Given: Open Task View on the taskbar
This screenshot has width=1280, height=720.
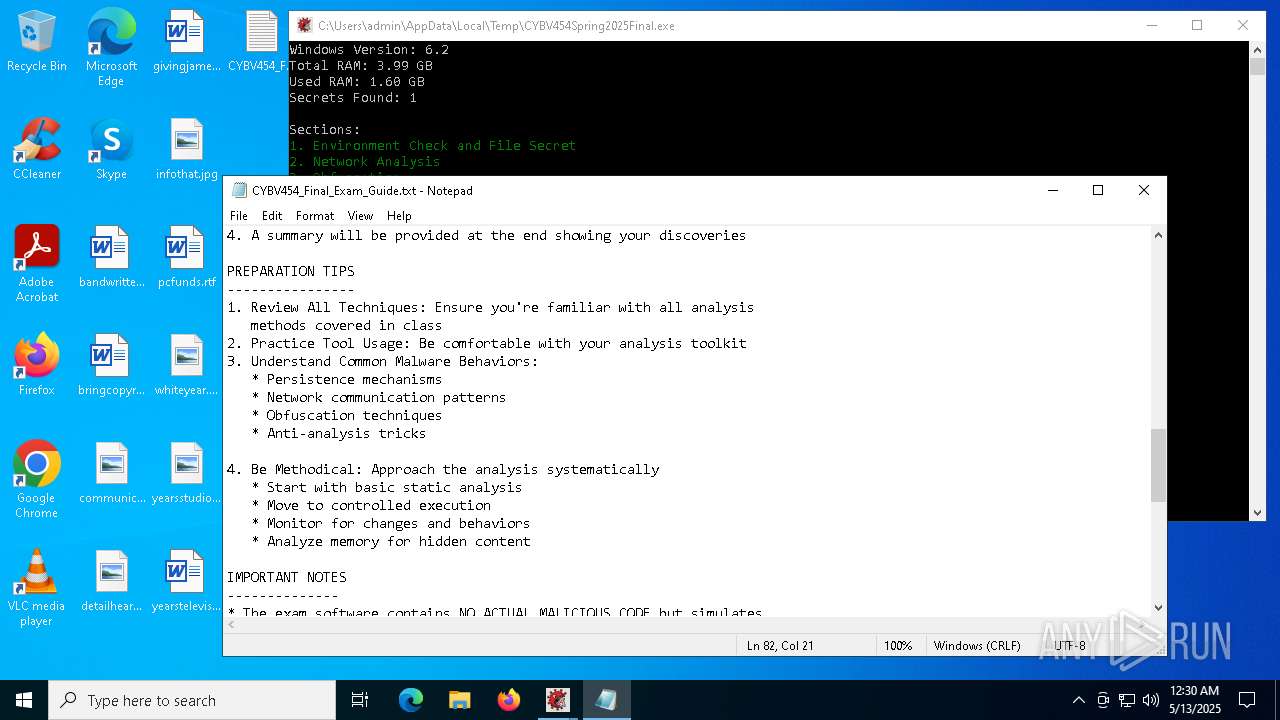Looking at the screenshot, I should point(360,700).
